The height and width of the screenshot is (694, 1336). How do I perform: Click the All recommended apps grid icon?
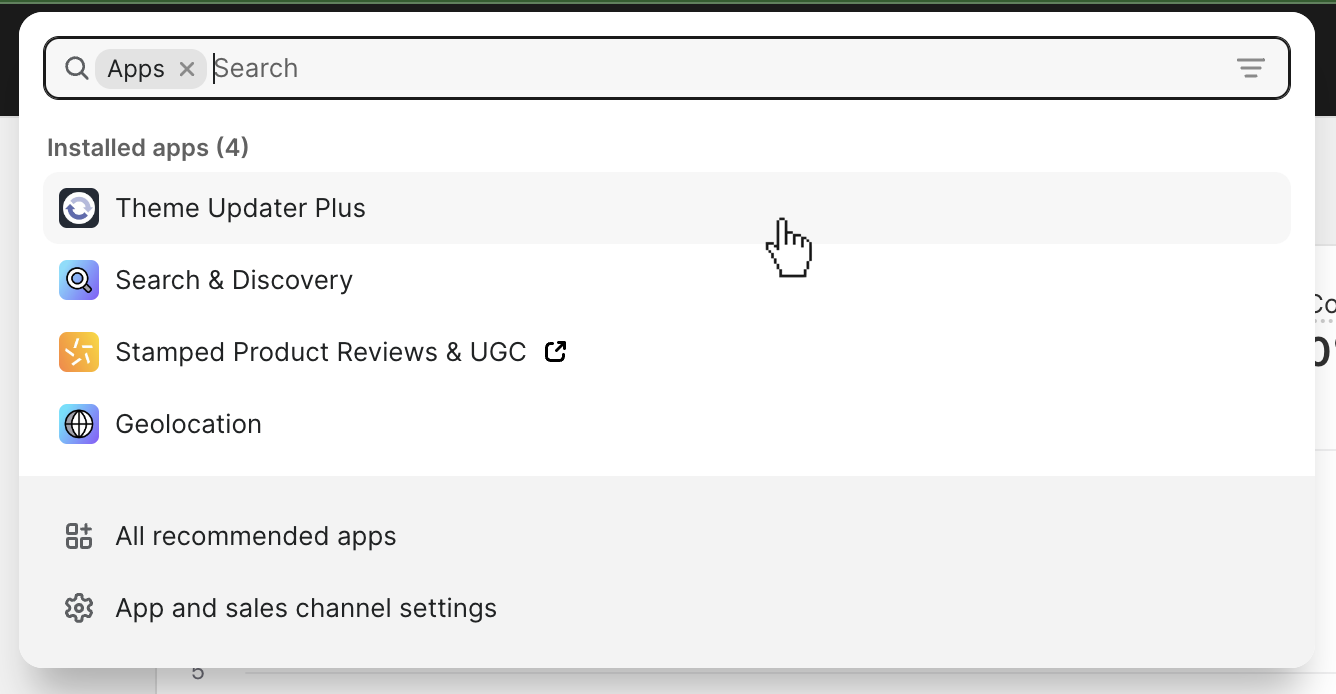click(79, 536)
